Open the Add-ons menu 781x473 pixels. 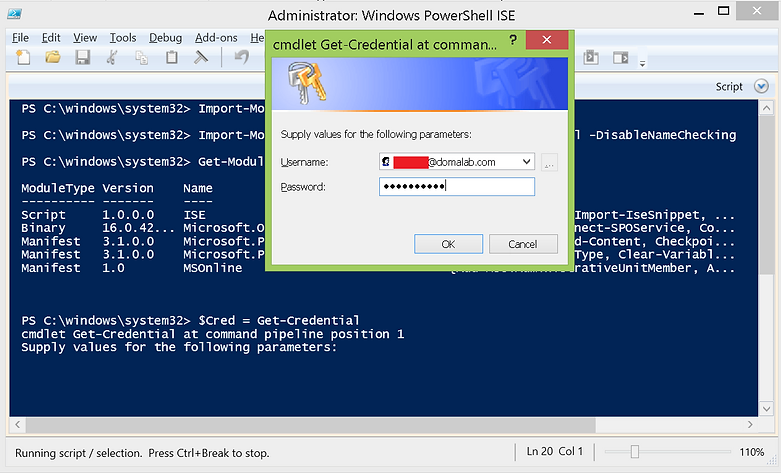coord(216,38)
